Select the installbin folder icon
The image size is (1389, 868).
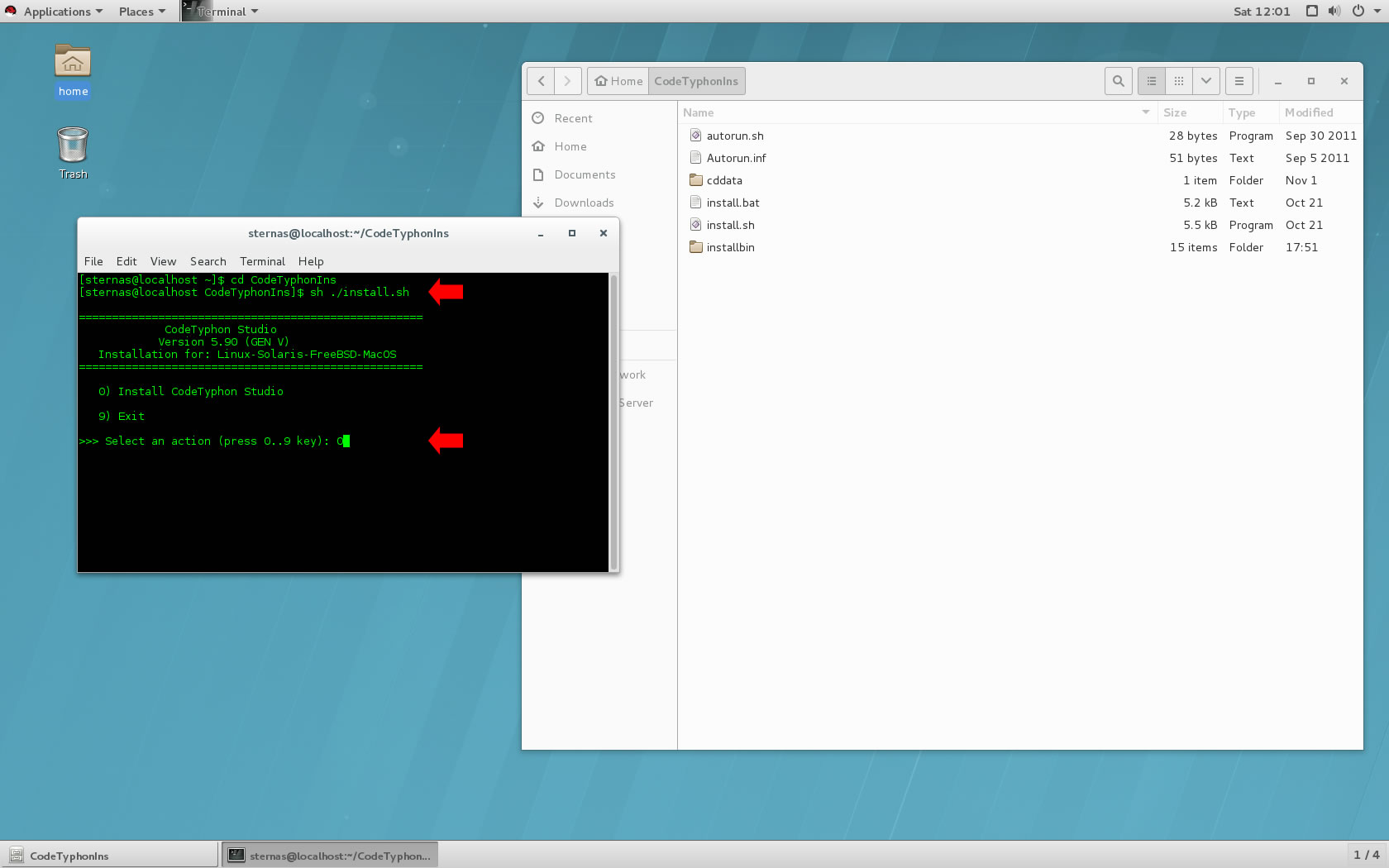pyautogui.click(x=696, y=247)
